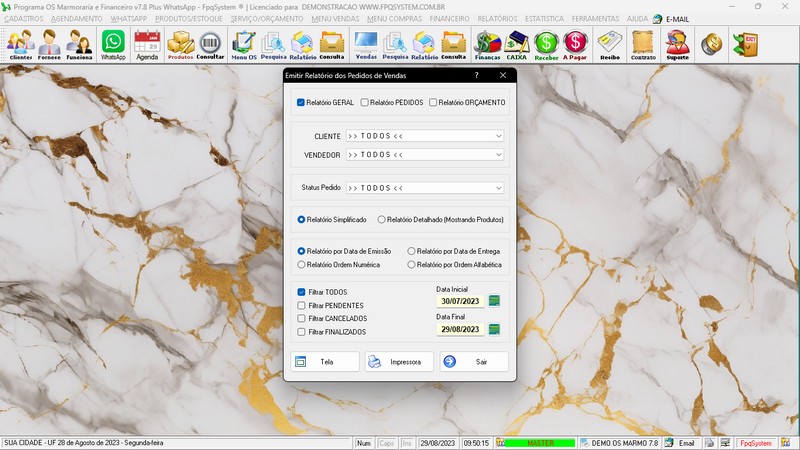This screenshot has height=450, width=800.
Task: Open the Finanças pie chart icon
Action: 487,45
